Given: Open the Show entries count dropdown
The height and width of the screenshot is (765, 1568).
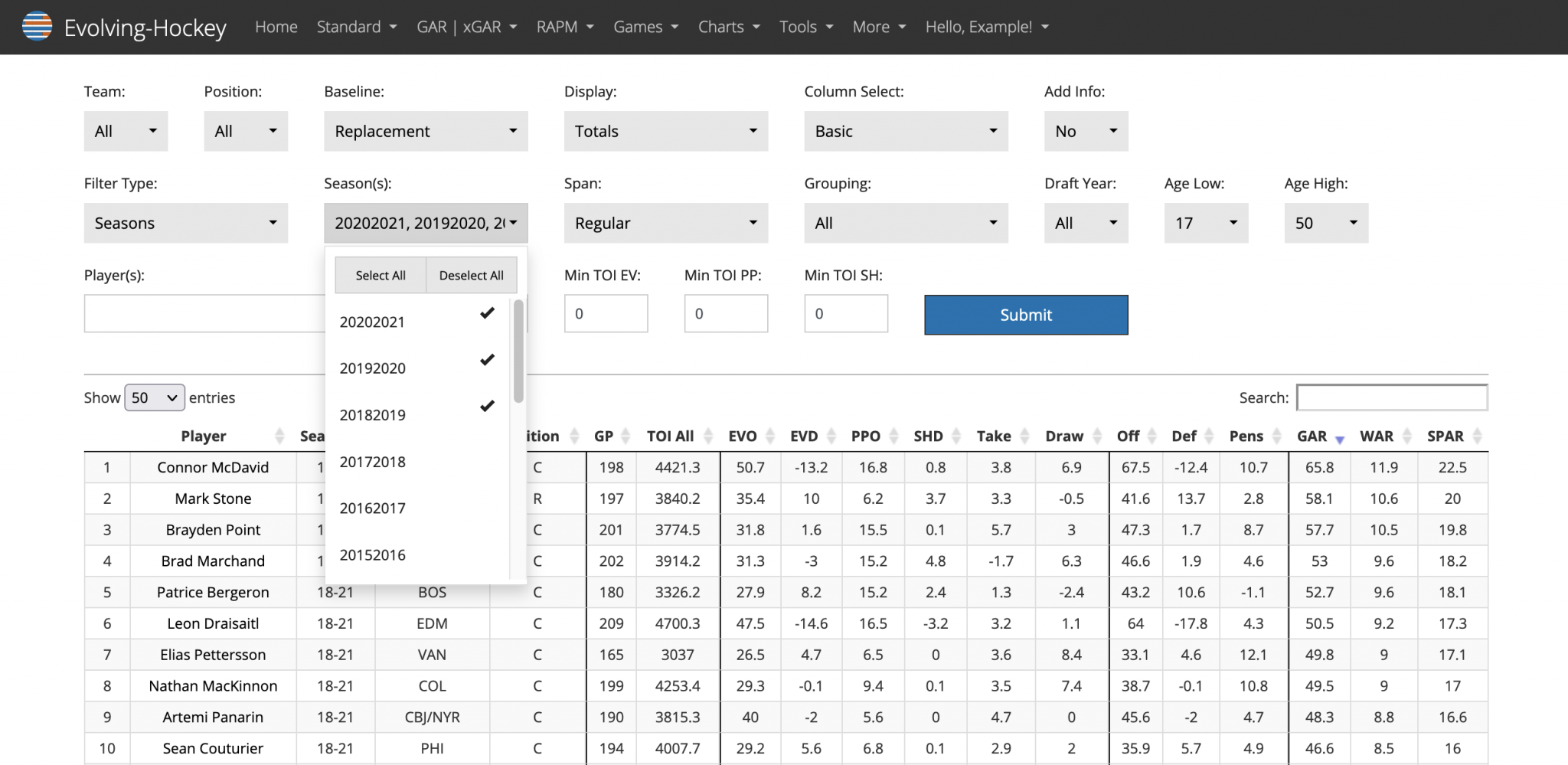Looking at the screenshot, I should 155,398.
